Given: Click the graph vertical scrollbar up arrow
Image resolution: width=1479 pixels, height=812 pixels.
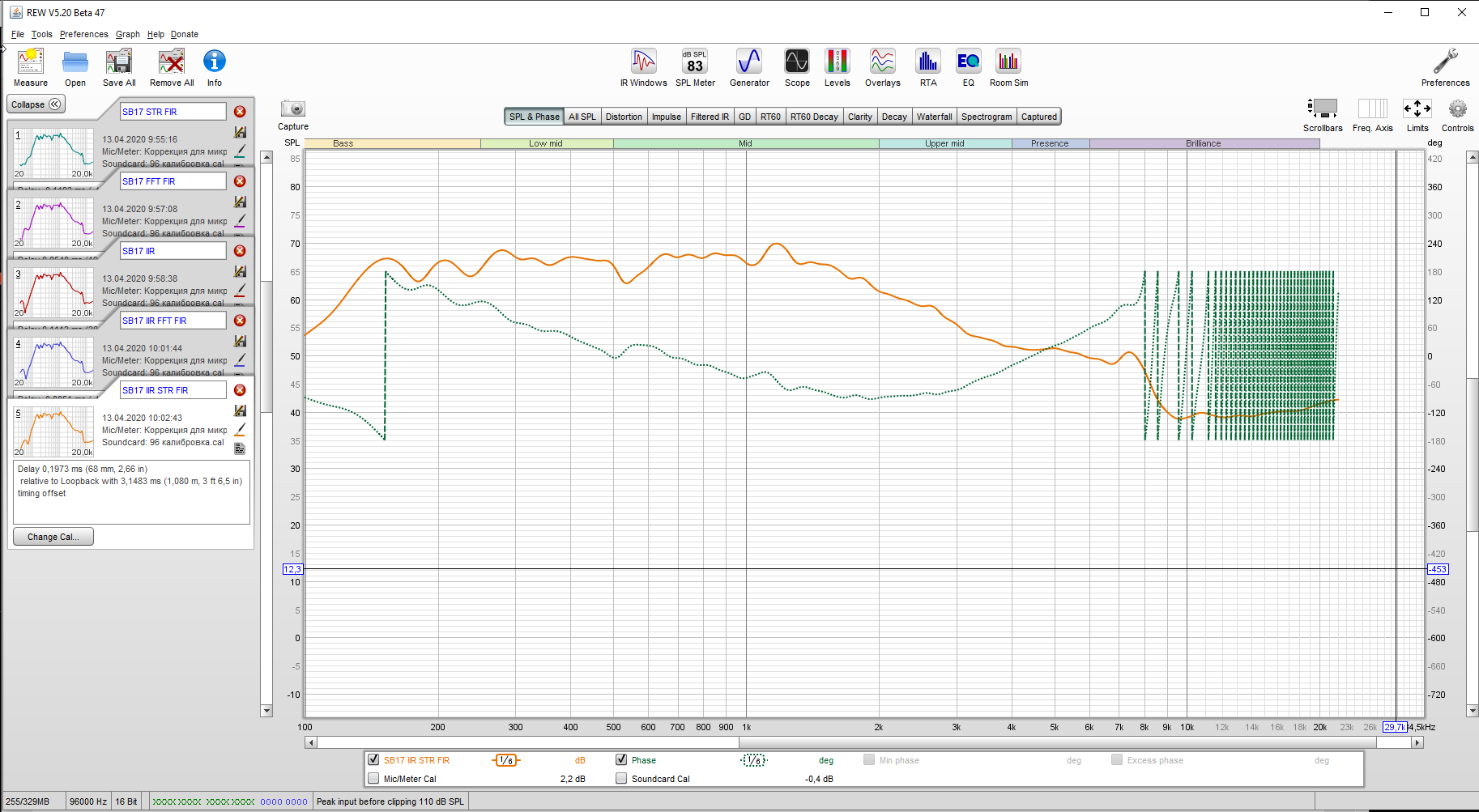Looking at the screenshot, I should tap(1473, 157).
